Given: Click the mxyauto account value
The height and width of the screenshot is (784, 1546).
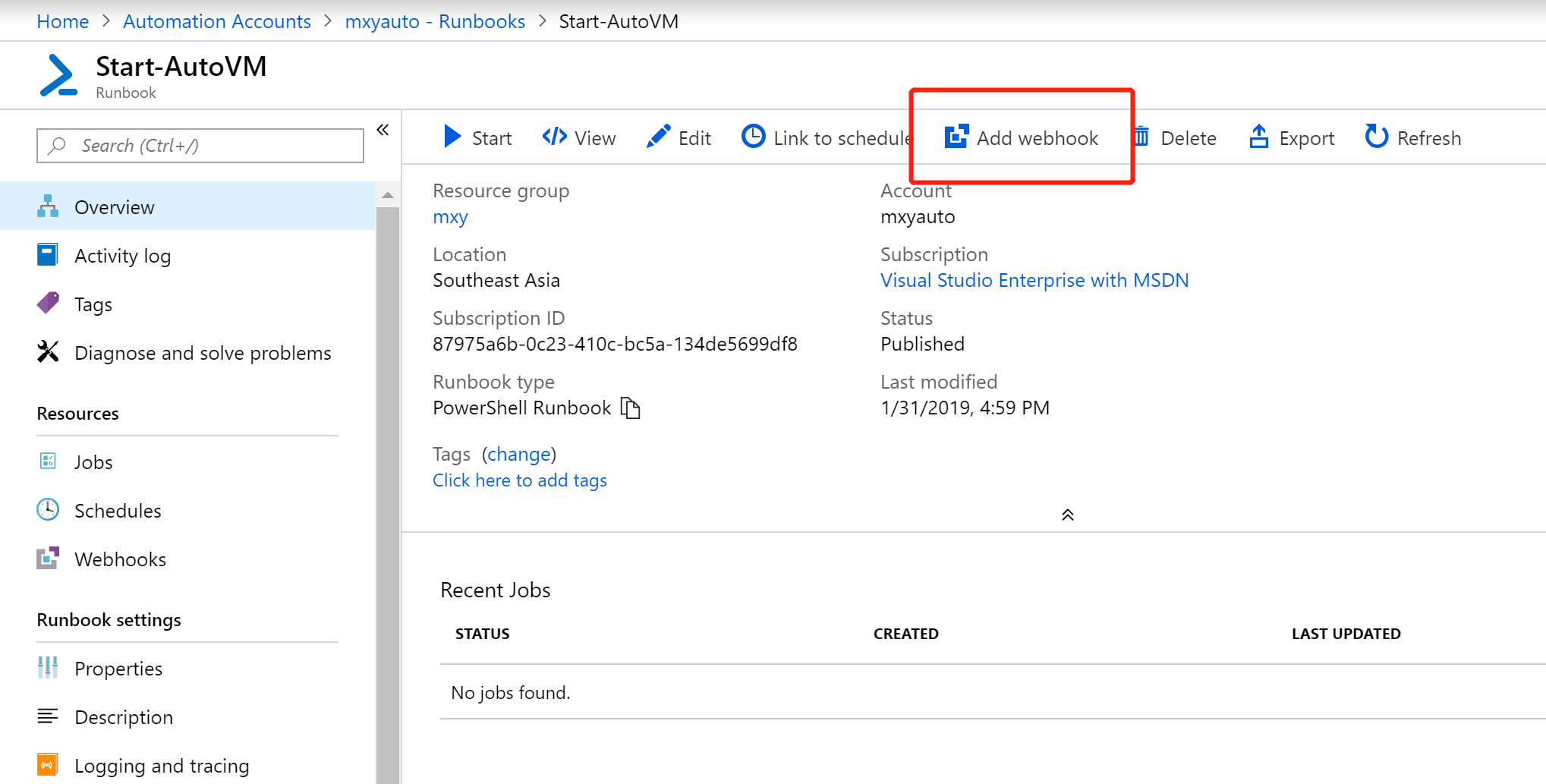Looking at the screenshot, I should (x=918, y=216).
